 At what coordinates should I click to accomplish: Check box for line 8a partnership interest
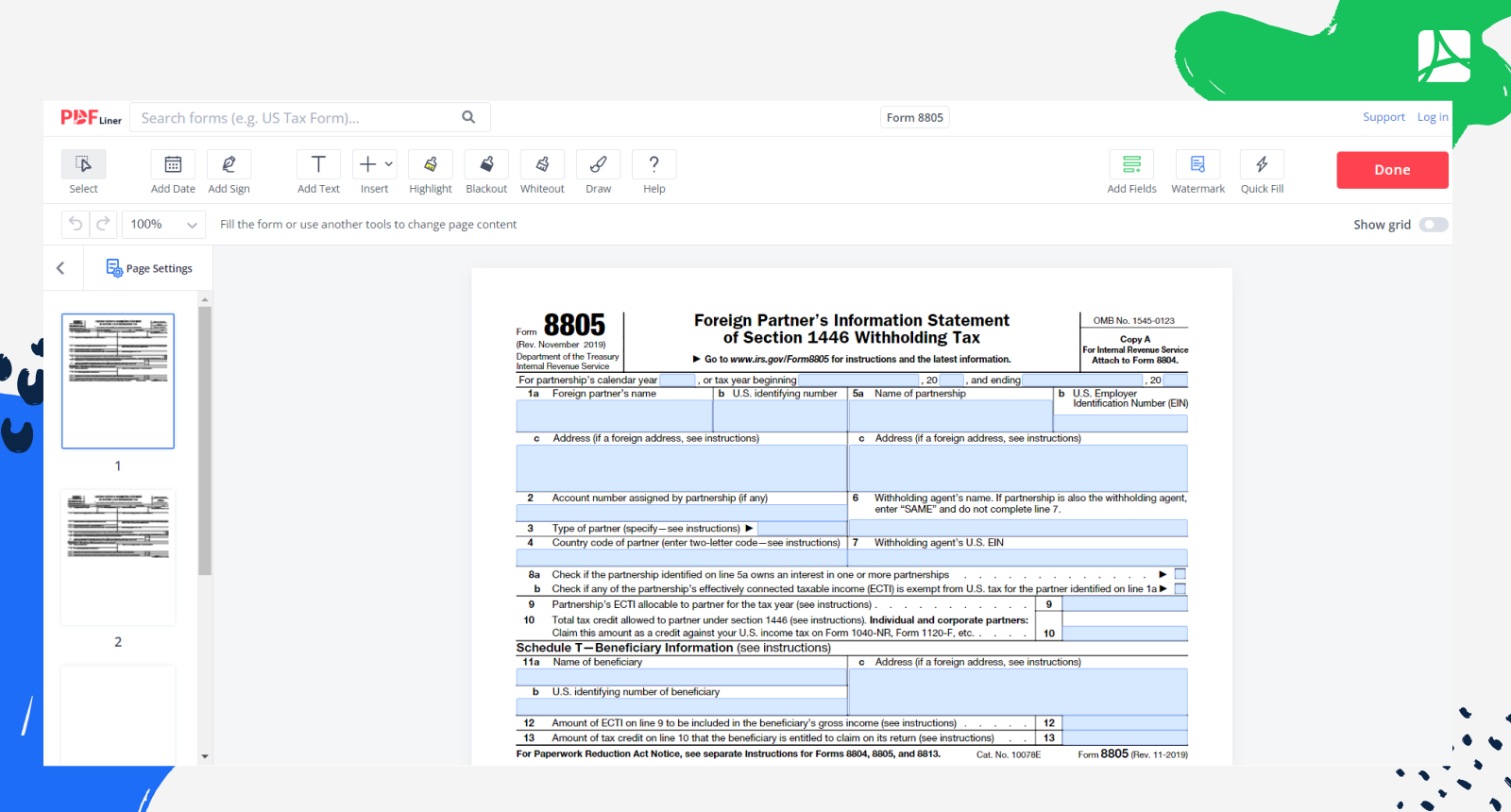point(1180,574)
